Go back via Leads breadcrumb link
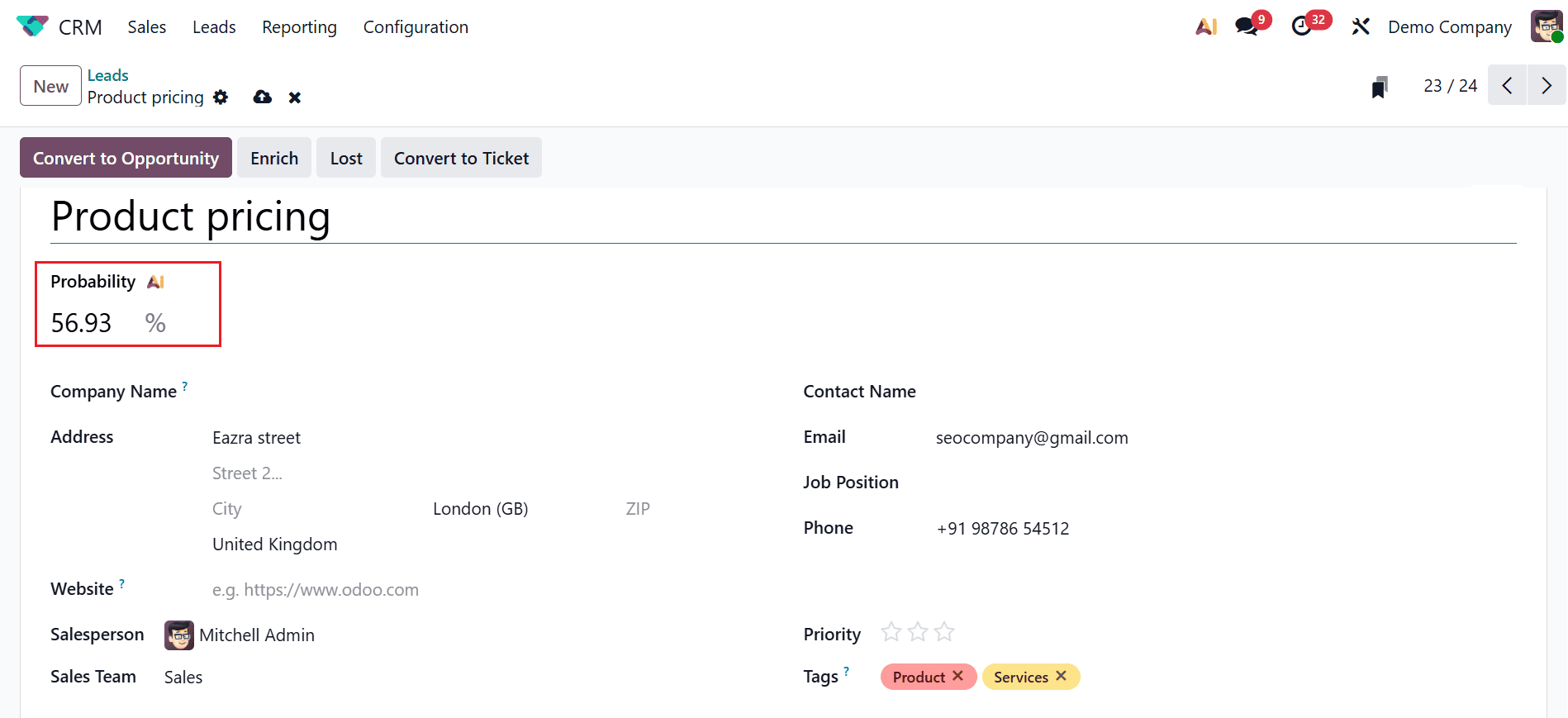Viewport: 1568px width, 718px height. pyautogui.click(x=108, y=75)
